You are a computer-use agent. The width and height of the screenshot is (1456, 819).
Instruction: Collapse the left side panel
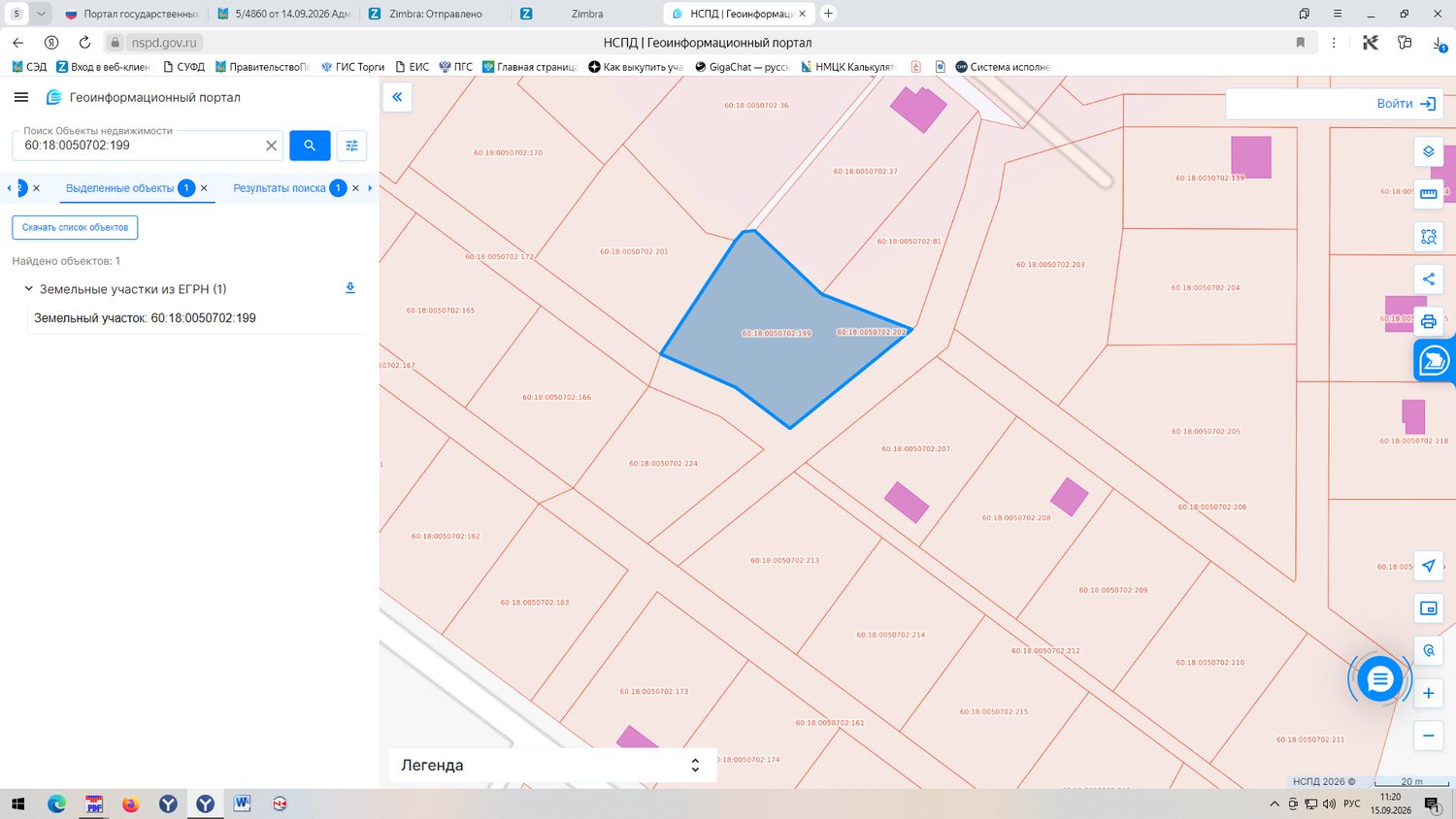[x=397, y=97]
